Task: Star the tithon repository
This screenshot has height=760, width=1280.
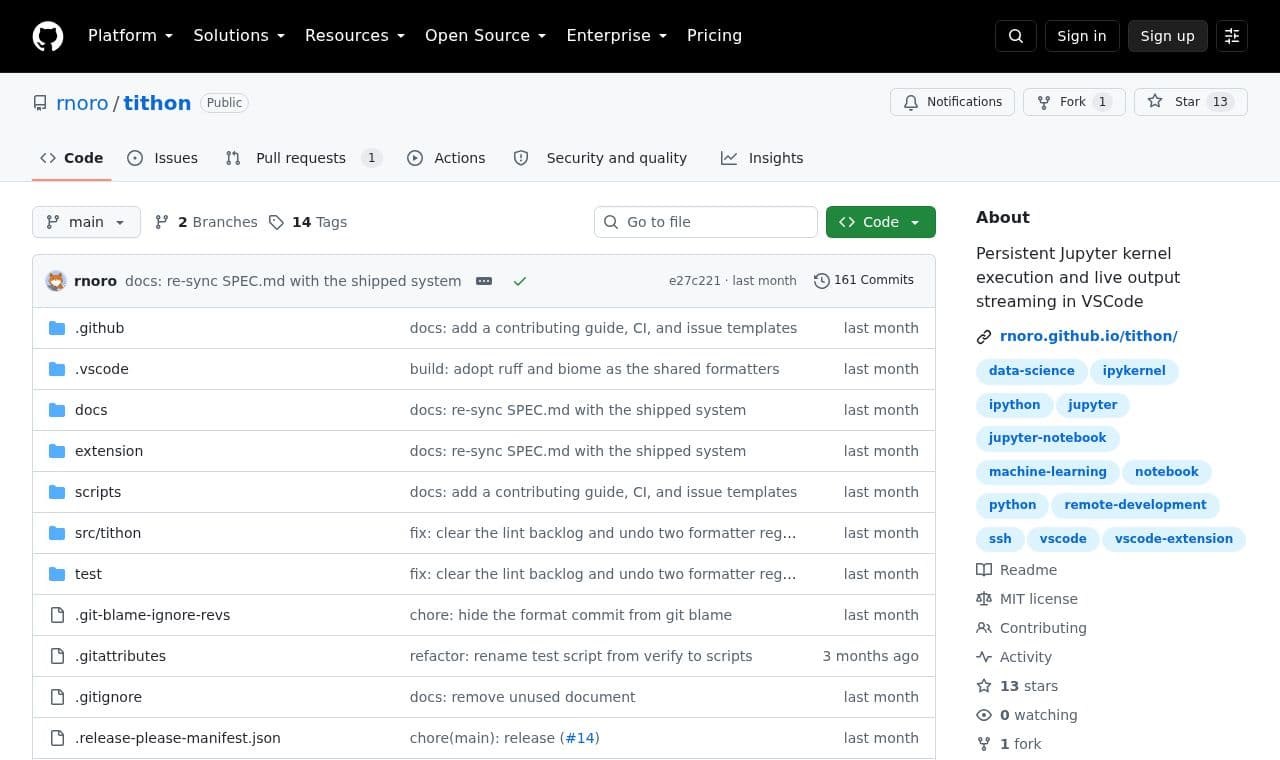Action: tap(1191, 102)
